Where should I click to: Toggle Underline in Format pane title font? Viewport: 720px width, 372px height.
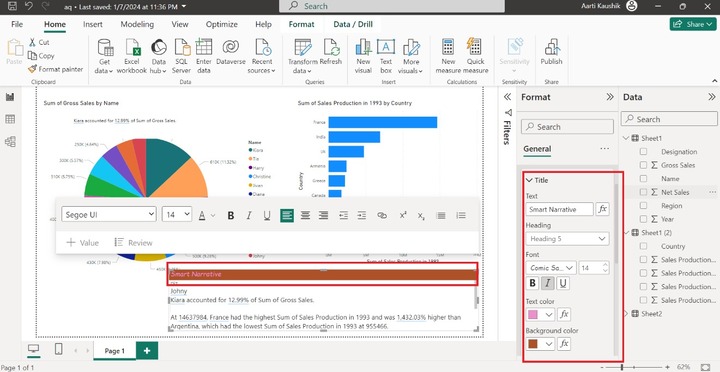563,283
